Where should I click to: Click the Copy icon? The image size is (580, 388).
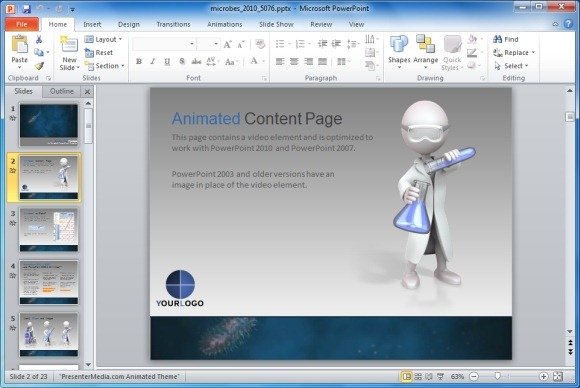(39, 53)
